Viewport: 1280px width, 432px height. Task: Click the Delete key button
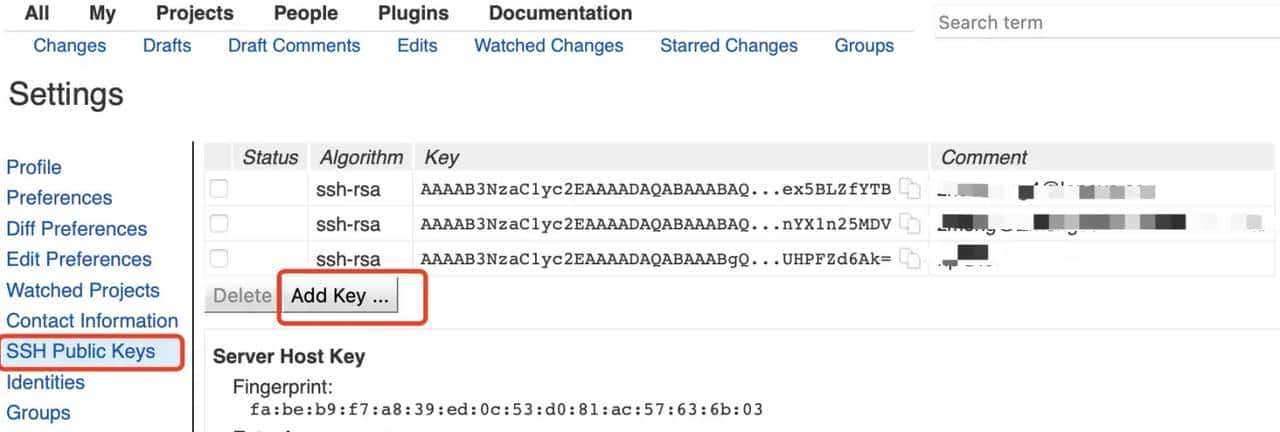click(242, 296)
